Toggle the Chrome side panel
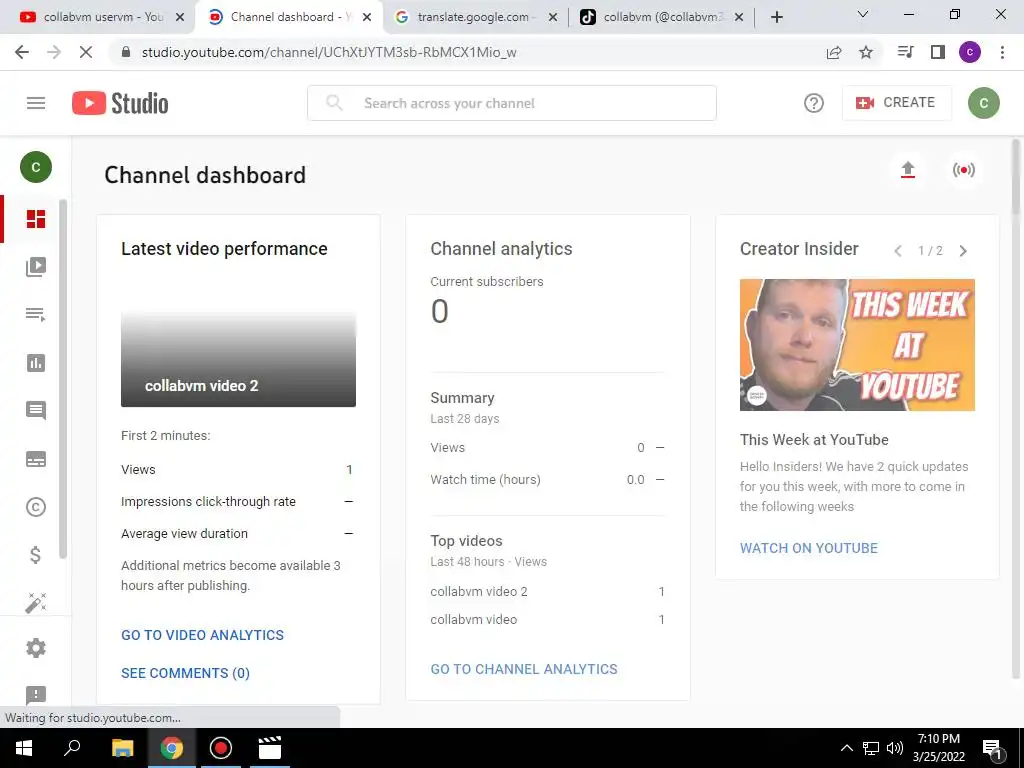The width and height of the screenshot is (1024, 768). (x=938, y=52)
